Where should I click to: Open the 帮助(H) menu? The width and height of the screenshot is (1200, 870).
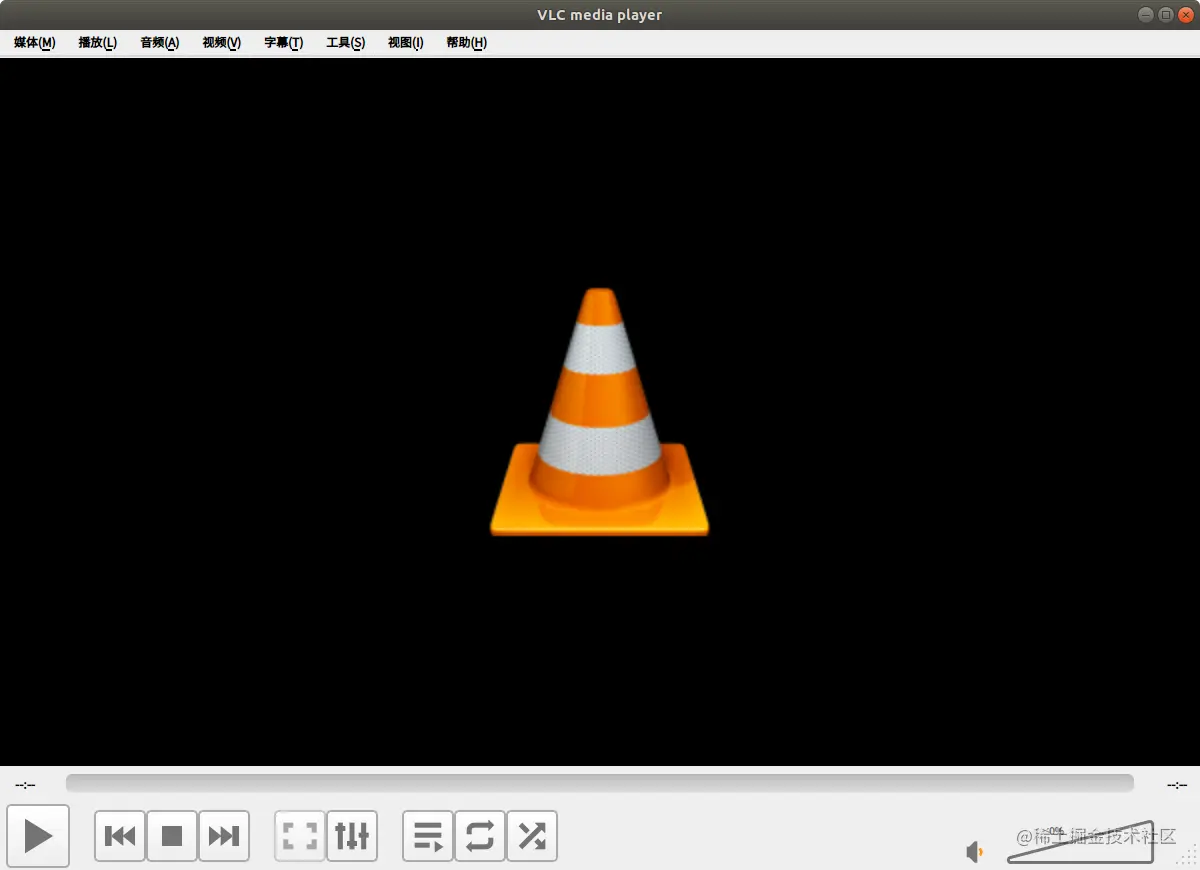tap(467, 43)
